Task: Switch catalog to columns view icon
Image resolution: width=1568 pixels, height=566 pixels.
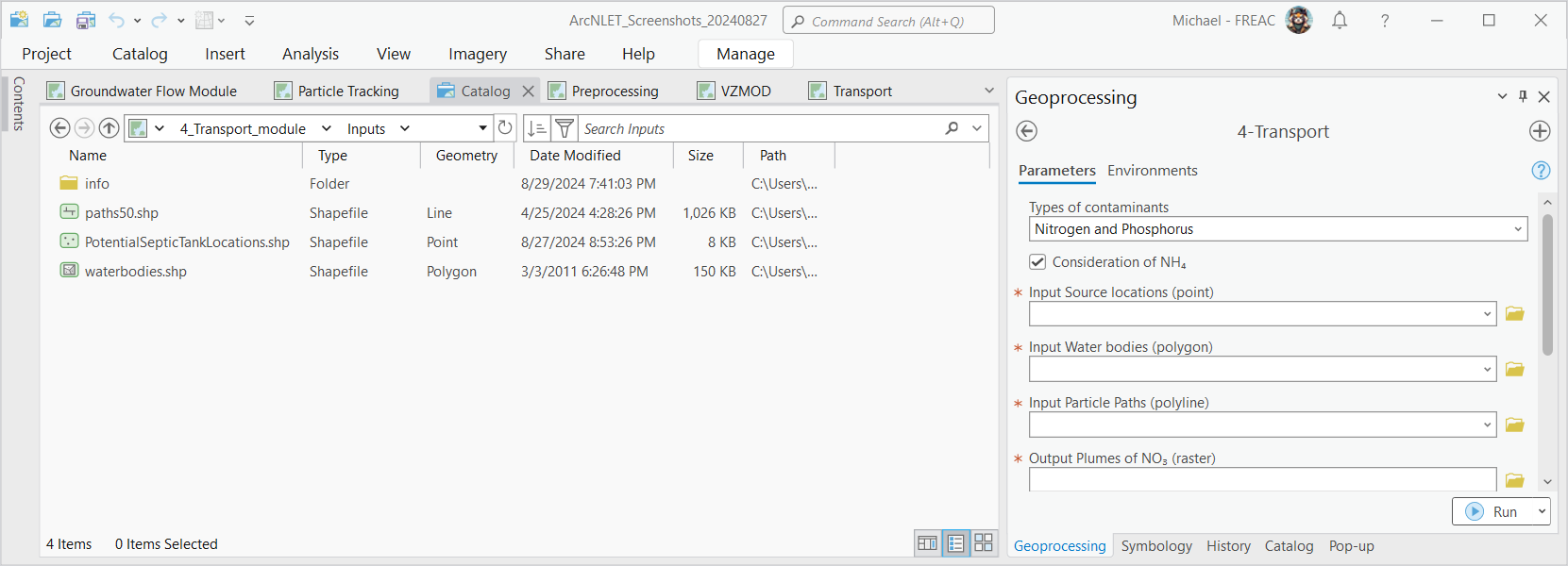Action: pyautogui.click(x=928, y=542)
